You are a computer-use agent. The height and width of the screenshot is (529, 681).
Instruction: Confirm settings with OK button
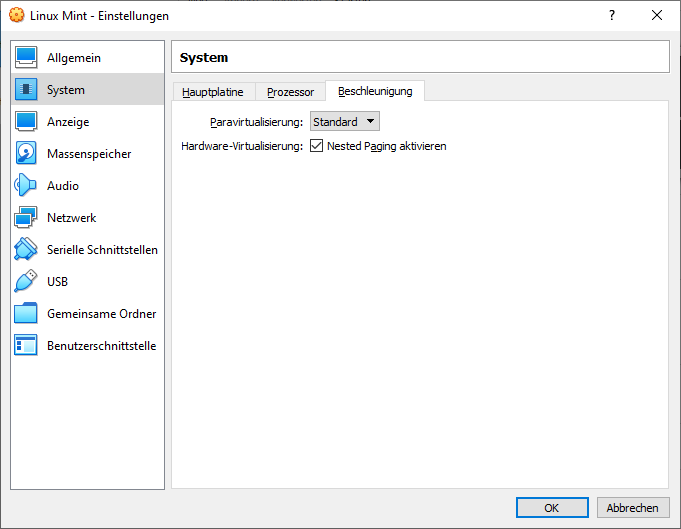click(552, 508)
